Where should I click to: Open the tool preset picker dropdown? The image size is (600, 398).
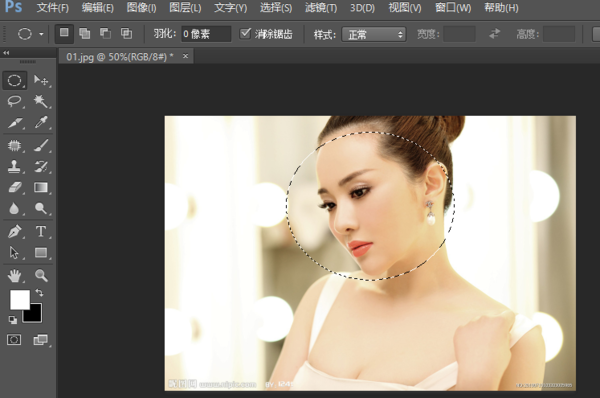coord(41,34)
